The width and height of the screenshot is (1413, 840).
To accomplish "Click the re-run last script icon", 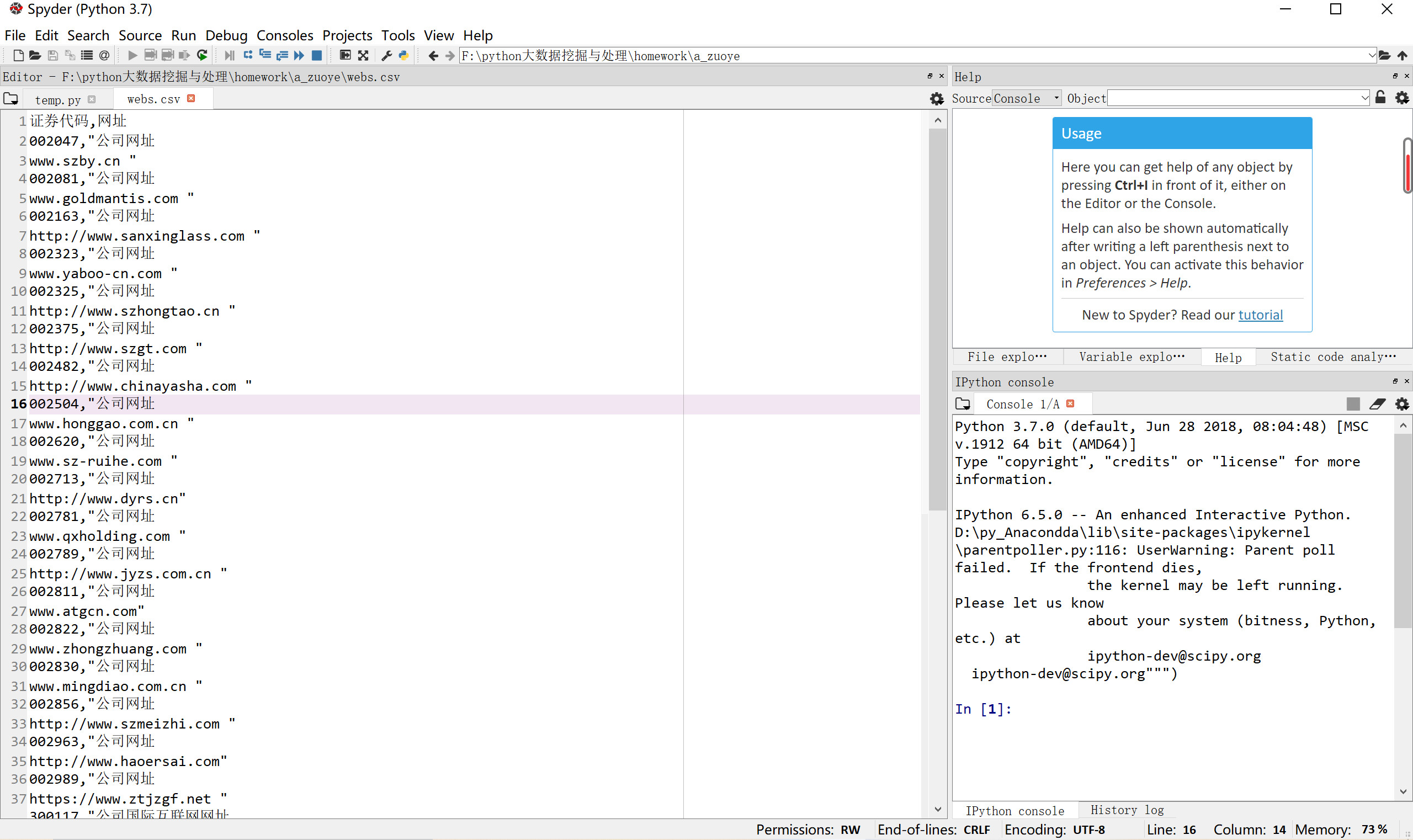I will coord(202,56).
